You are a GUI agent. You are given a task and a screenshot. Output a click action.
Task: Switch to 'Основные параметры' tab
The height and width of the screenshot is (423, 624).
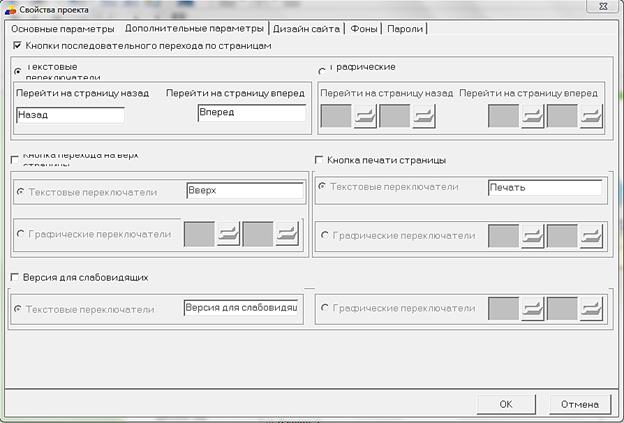tap(59, 29)
